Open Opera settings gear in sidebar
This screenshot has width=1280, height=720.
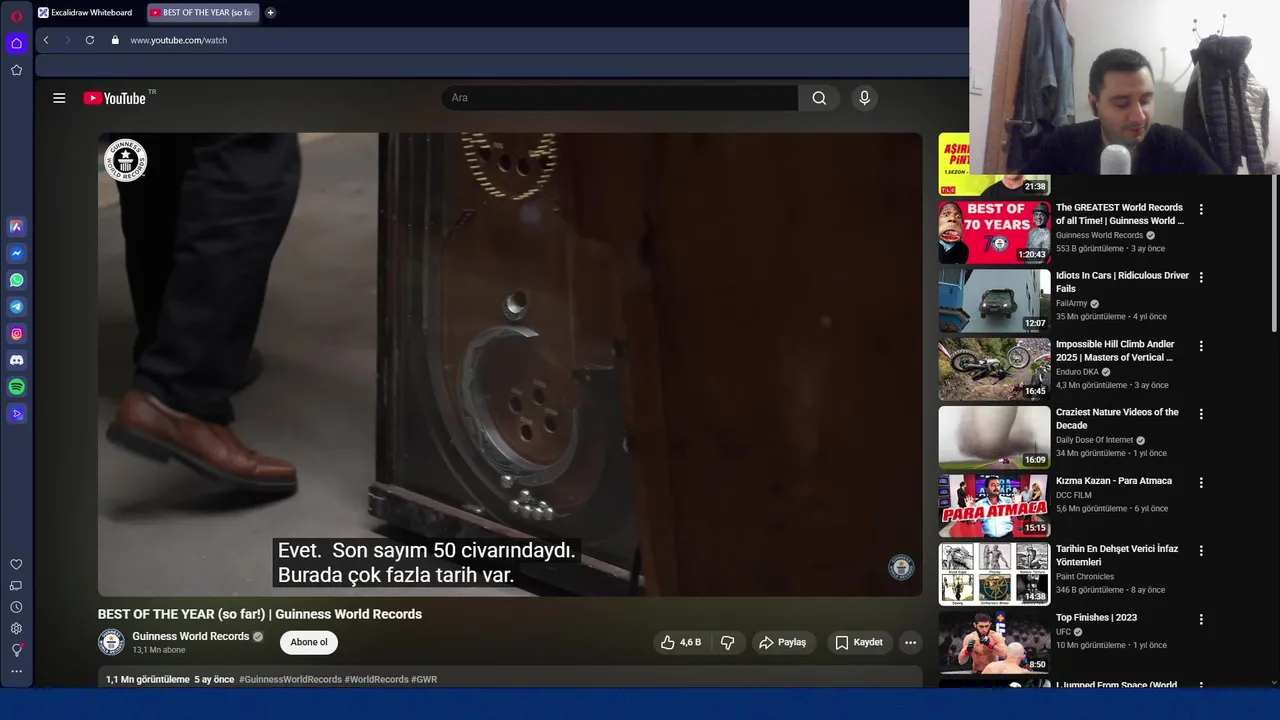pyautogui.click(x=16, y=628)
